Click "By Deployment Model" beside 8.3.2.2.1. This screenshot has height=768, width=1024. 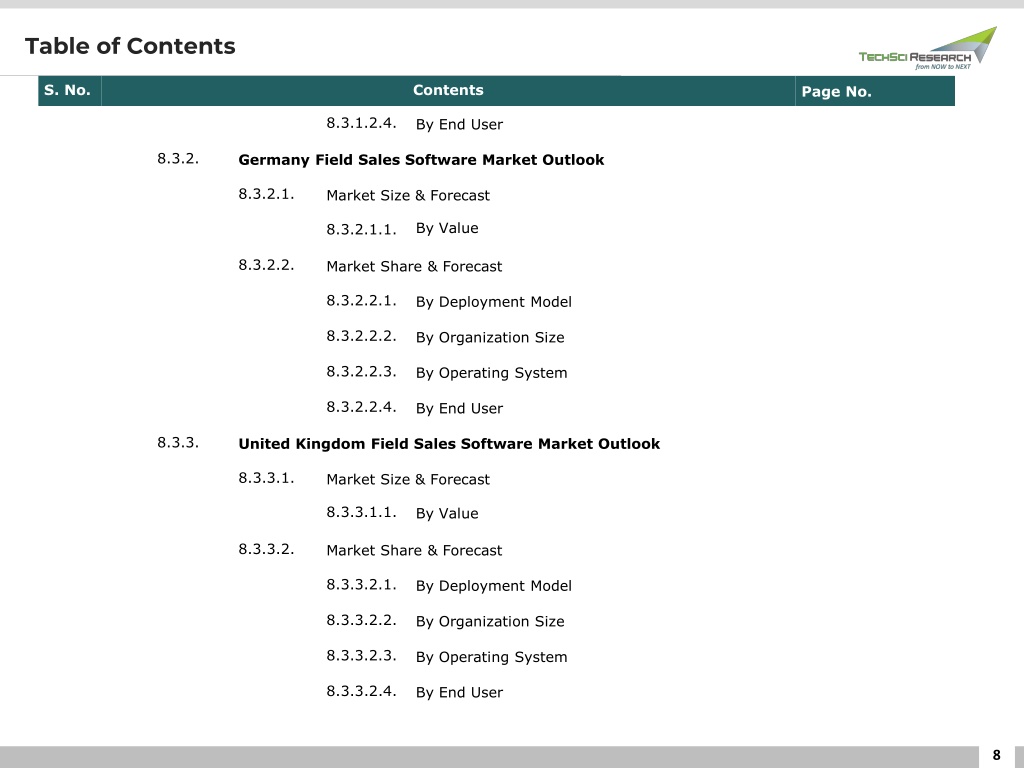pyautogui.click(x=494, y=302)
